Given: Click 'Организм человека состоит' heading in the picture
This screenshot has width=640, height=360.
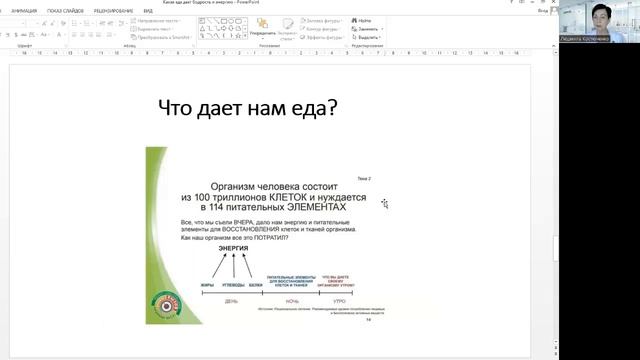Looking at the screenshot, I should 274,187.
